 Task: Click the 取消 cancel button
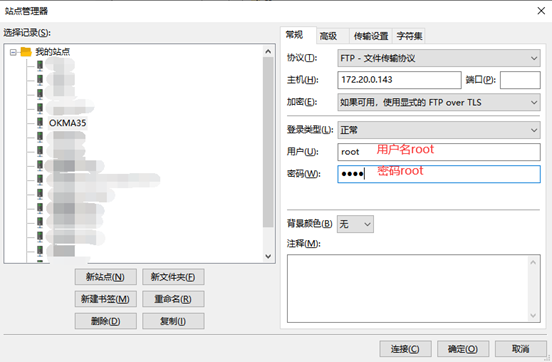(521, 349)
